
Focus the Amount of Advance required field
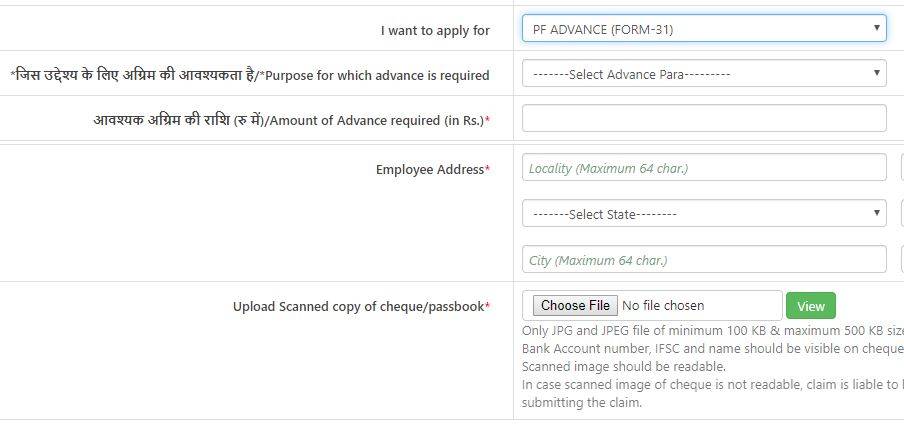704,119
